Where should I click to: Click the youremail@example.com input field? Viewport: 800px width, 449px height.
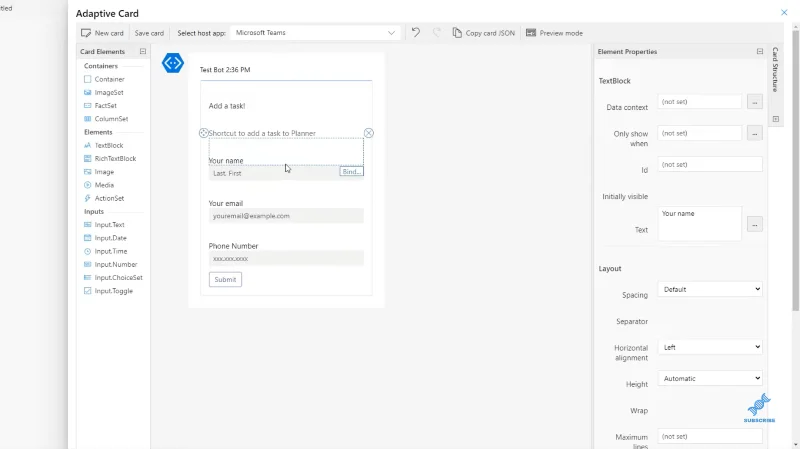pos(286,216)
